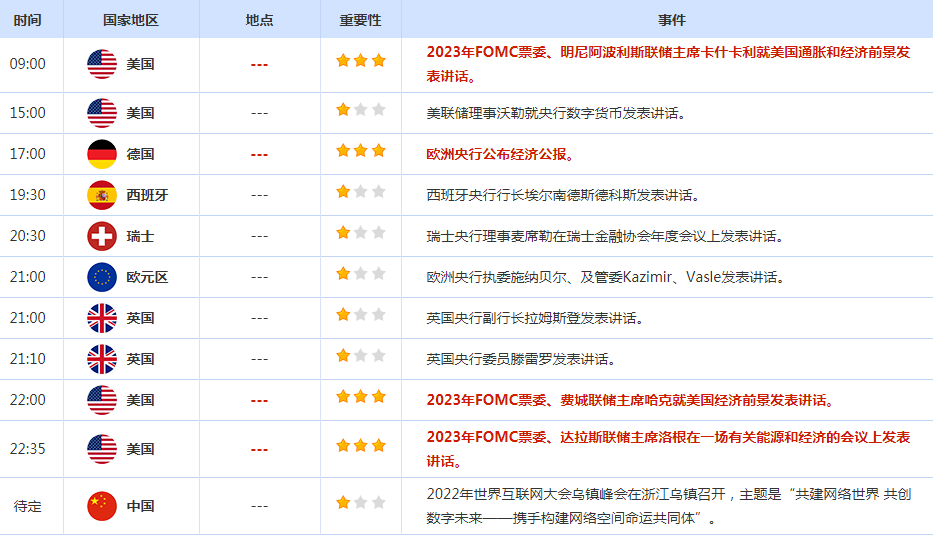Viewport: 933px width, 535px height.
Task: Click the 瑞士 country label
Action: 140,236
